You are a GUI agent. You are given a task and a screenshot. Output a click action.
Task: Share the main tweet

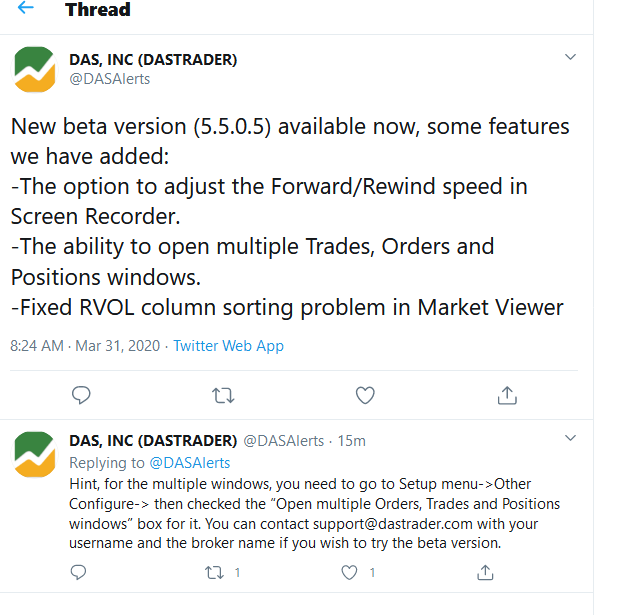pyautogui.click(x=507, y=396)
